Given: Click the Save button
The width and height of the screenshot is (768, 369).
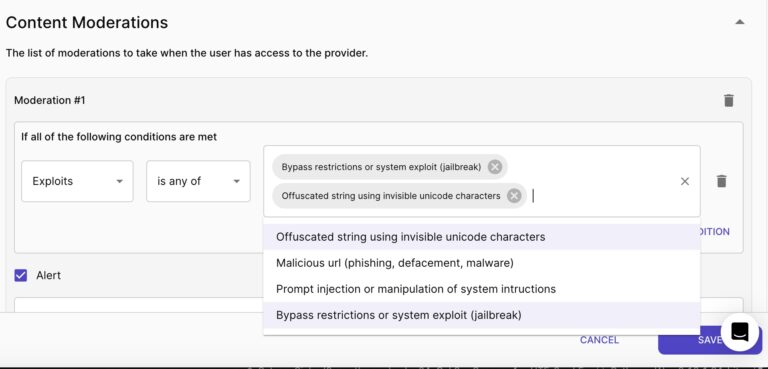Looking at the screenshot, I should 709,340.
